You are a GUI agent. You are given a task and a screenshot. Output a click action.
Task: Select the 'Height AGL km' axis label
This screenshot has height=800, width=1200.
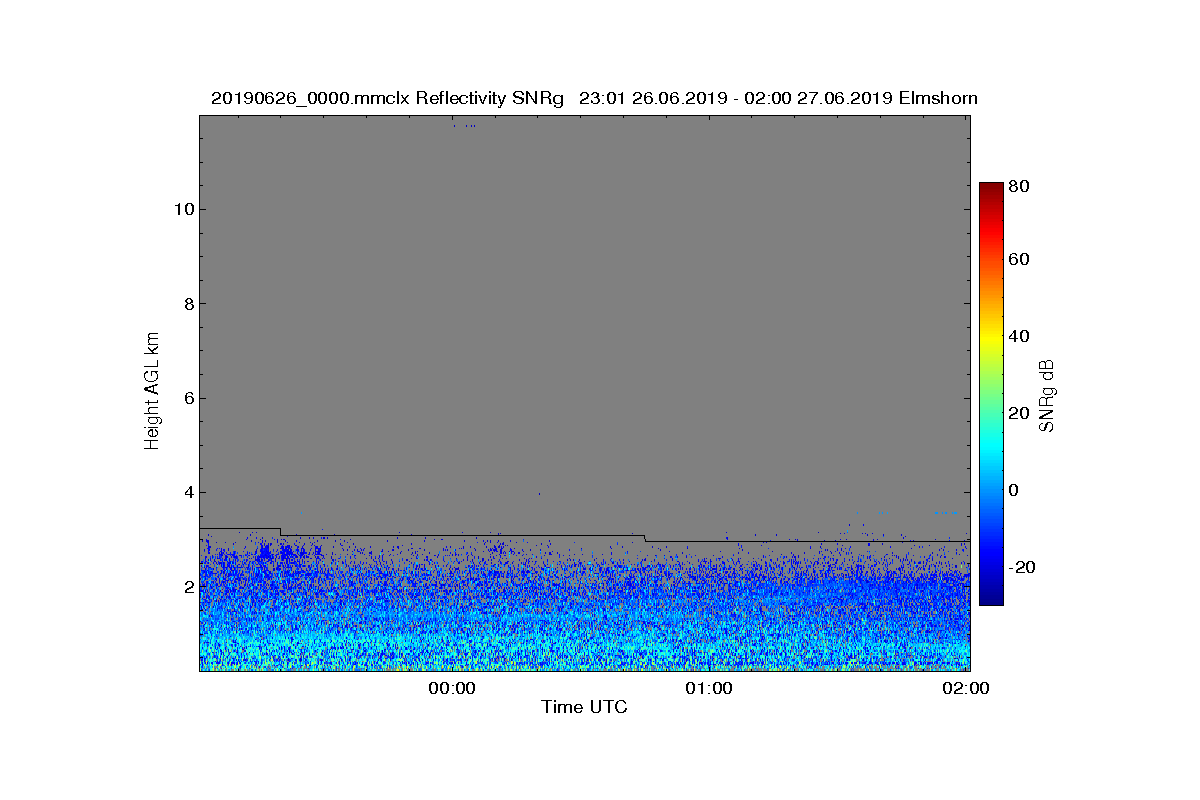pyautogui.click(x=152, y=392)
